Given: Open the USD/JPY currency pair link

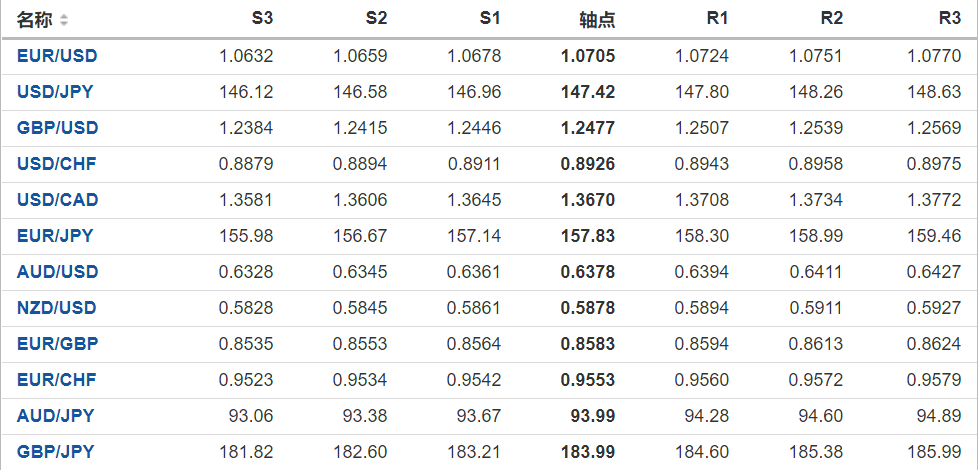Looking at the screenshot, I should 57,92.
